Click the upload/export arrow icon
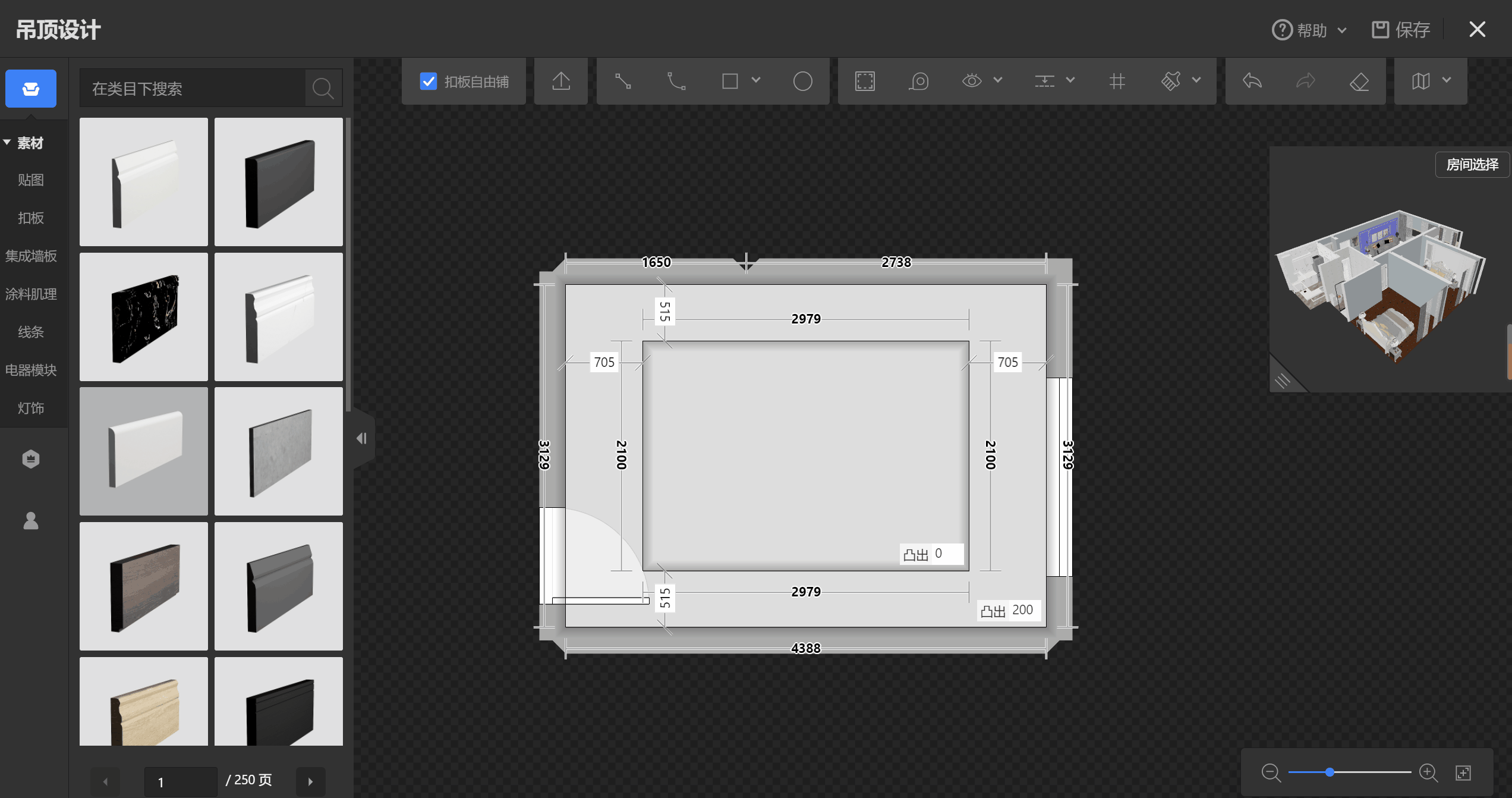Viewport: 1512px width, 798px height. (x=560, y=81)
